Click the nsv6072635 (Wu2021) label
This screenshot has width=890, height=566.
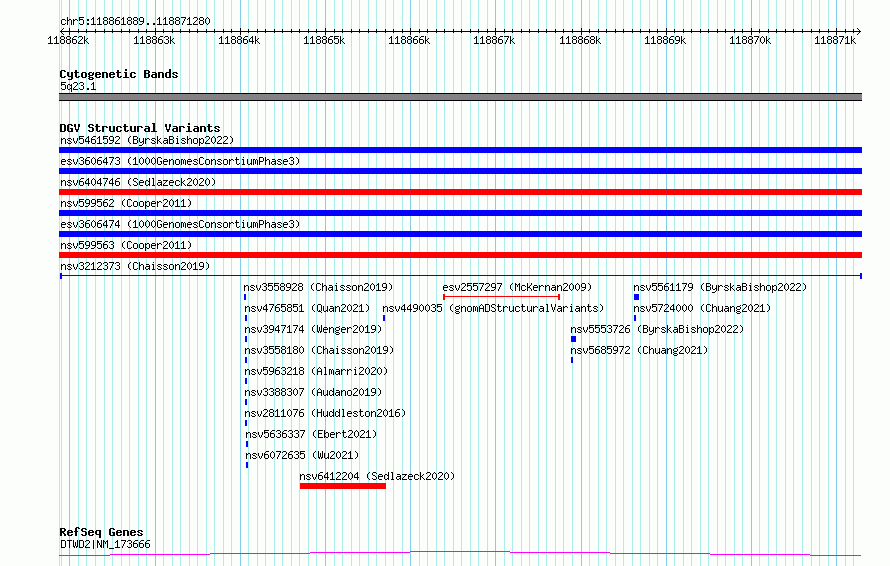click(302, 455)
